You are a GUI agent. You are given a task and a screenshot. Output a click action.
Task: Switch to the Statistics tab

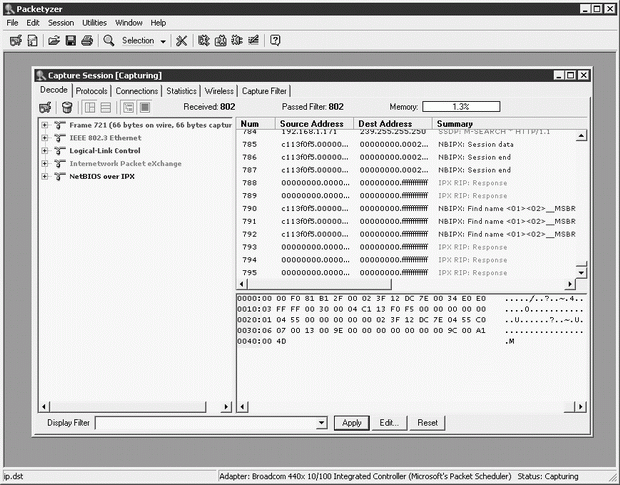181,91
